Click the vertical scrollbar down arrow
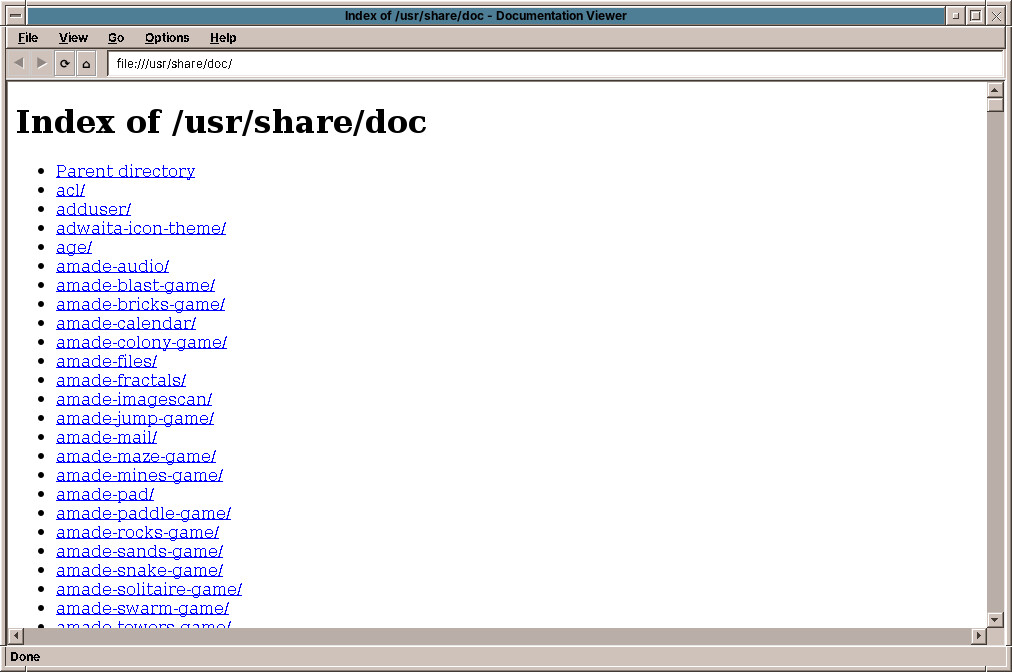Viewport: 1012px width, 672px height. (995, 620)
